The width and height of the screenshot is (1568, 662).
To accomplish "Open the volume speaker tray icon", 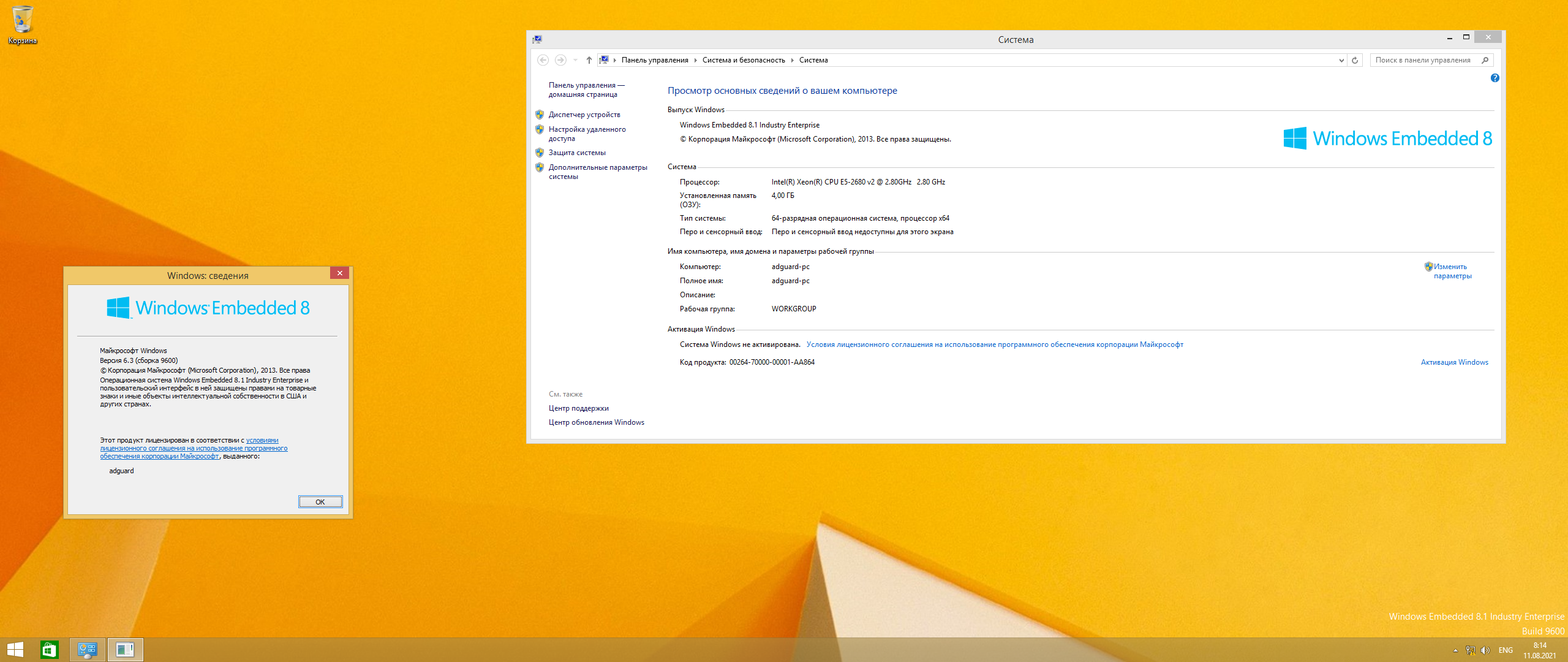I will pyautogui.click(x=1485, y=650).
